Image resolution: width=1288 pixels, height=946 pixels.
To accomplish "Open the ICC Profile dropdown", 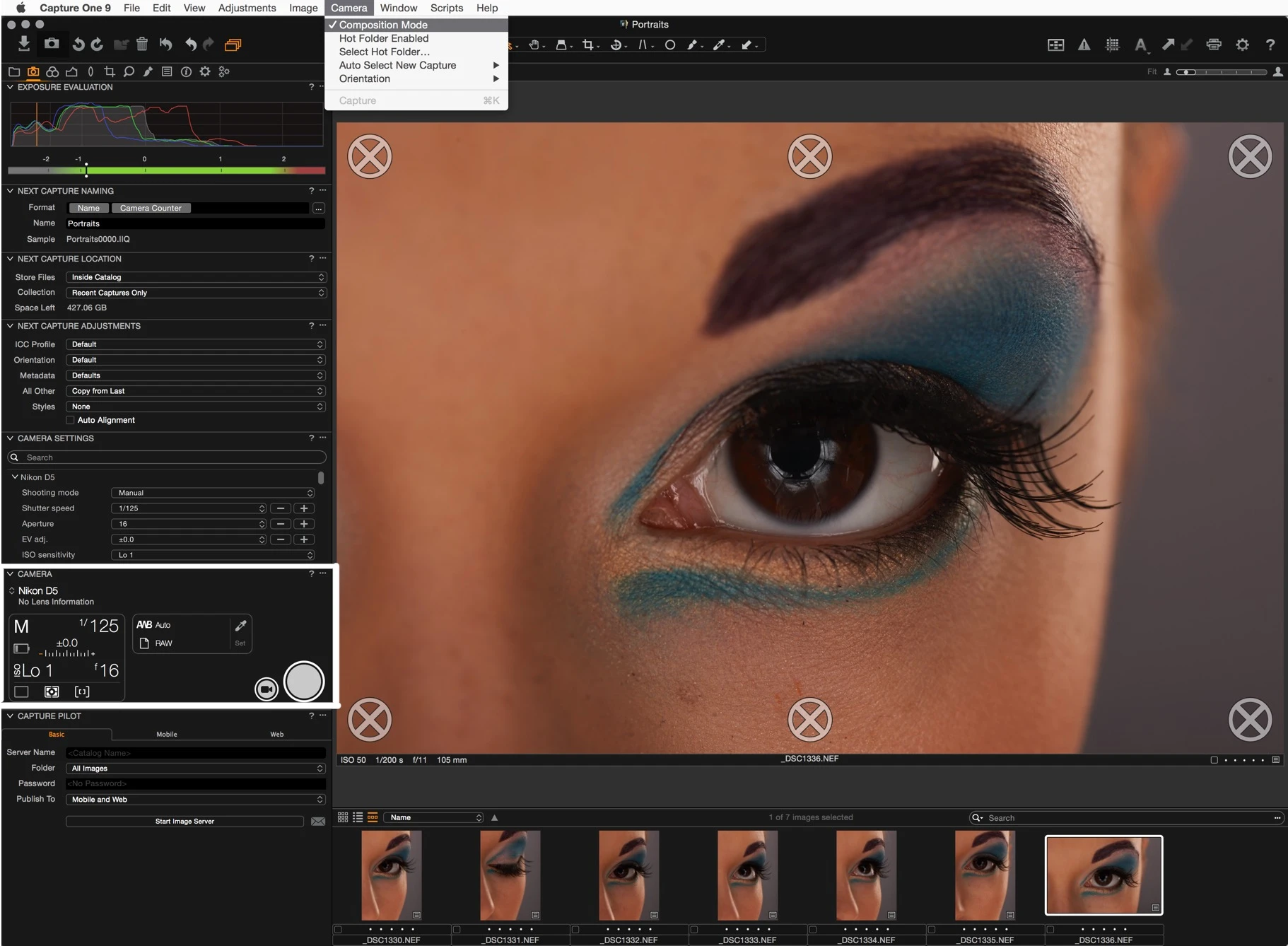I will (196, 344).
